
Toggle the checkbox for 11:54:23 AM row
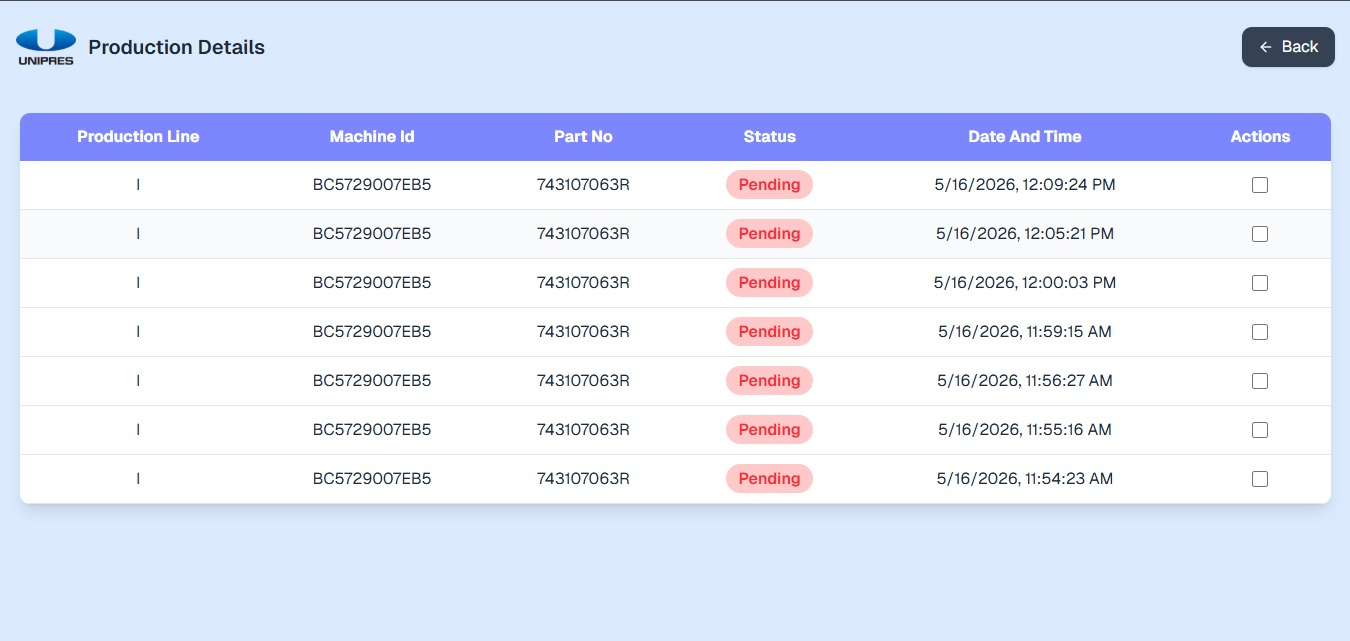pos(1260,479)
